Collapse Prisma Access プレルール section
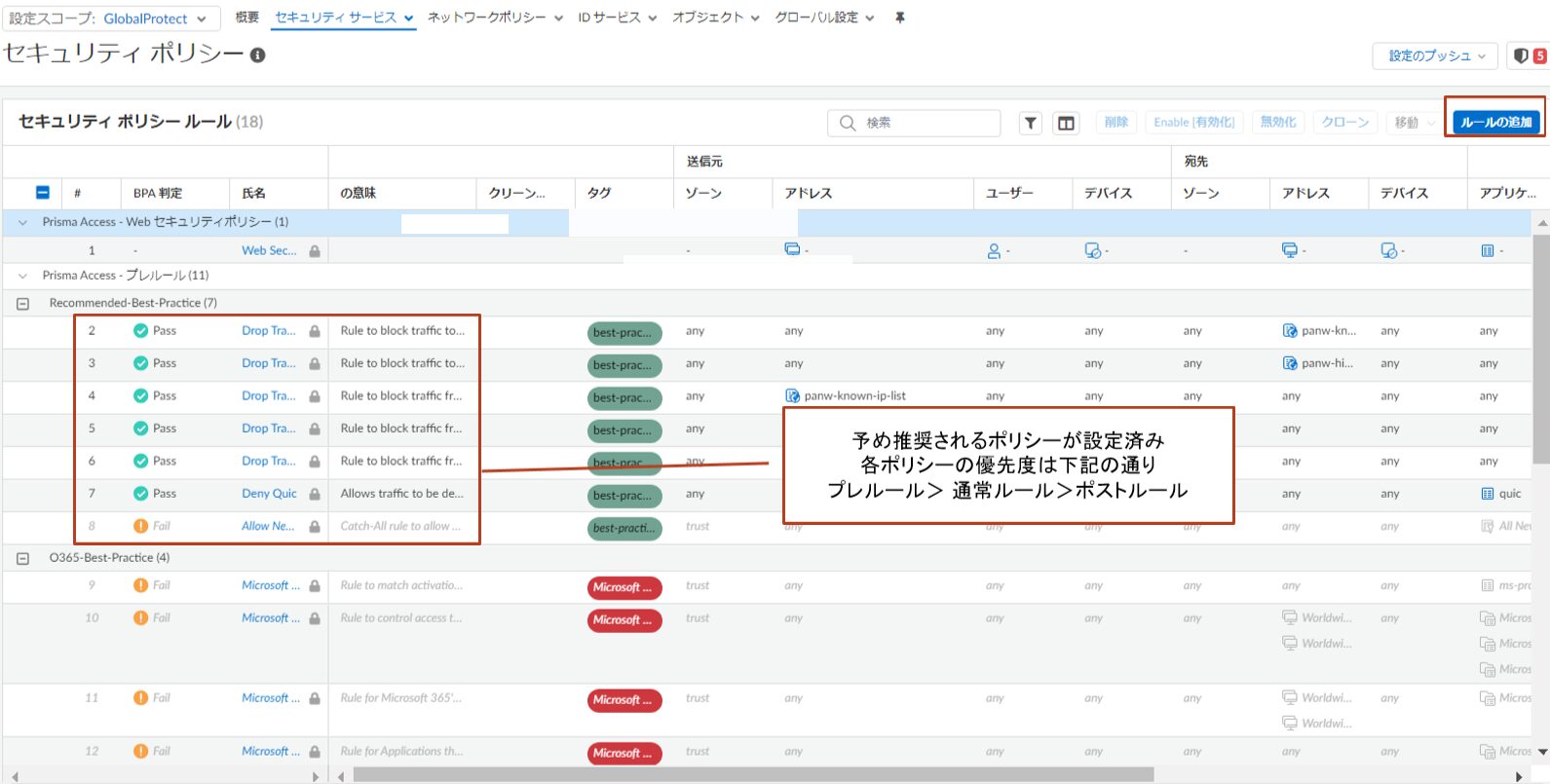This screenshot has width=1550, height=784. [x=22, y=276]
